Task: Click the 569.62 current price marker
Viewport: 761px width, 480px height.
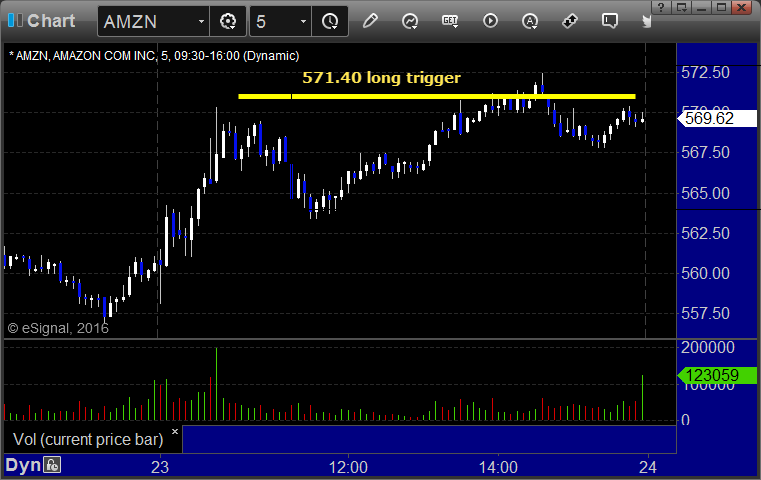Action: click(x=717, y=118)
